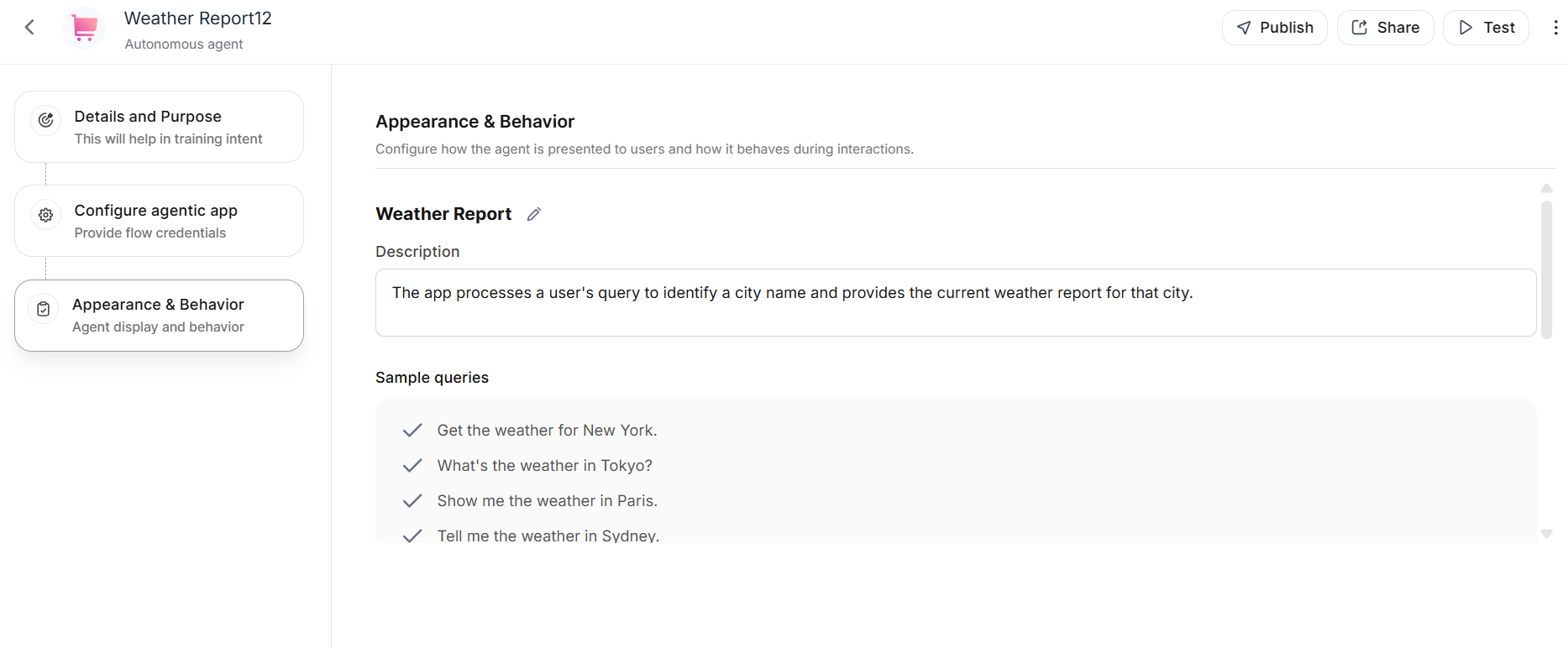Click the pink shopping cart agent icon
This screenshot has width=1568, height=648.
[x=84, y=28]
